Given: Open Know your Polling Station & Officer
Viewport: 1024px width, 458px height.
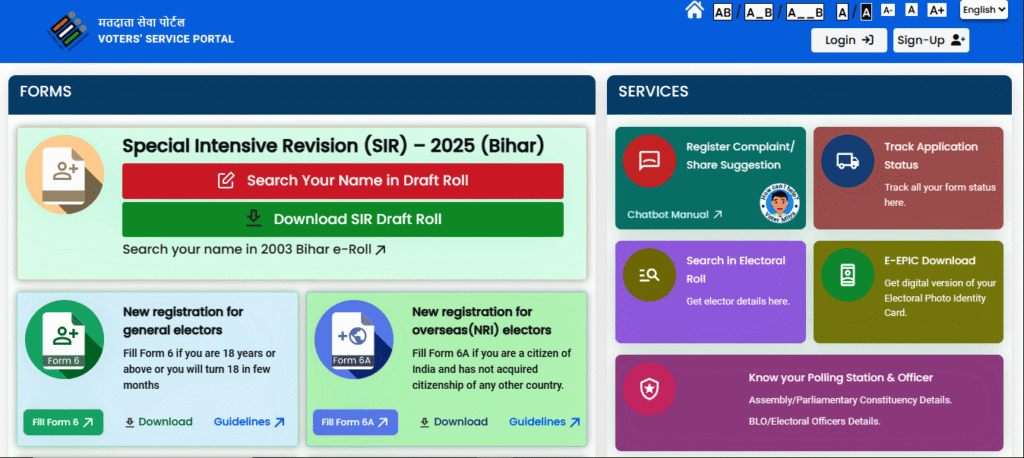Looking at the screenshot, I should coord(840,378).
